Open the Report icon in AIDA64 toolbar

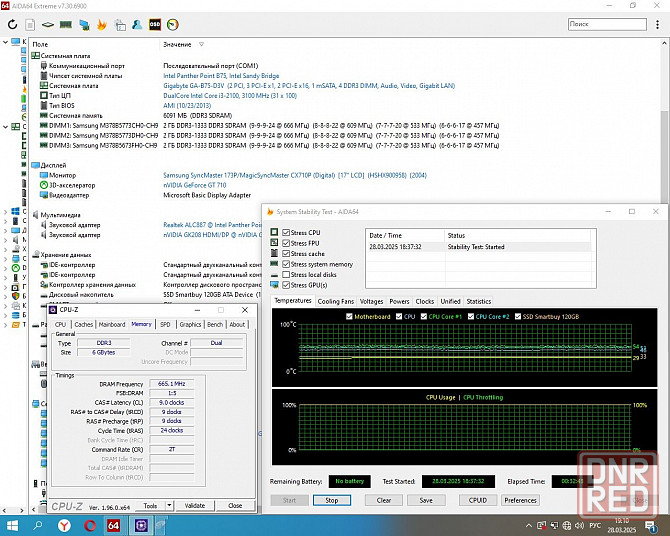(30, 25)
